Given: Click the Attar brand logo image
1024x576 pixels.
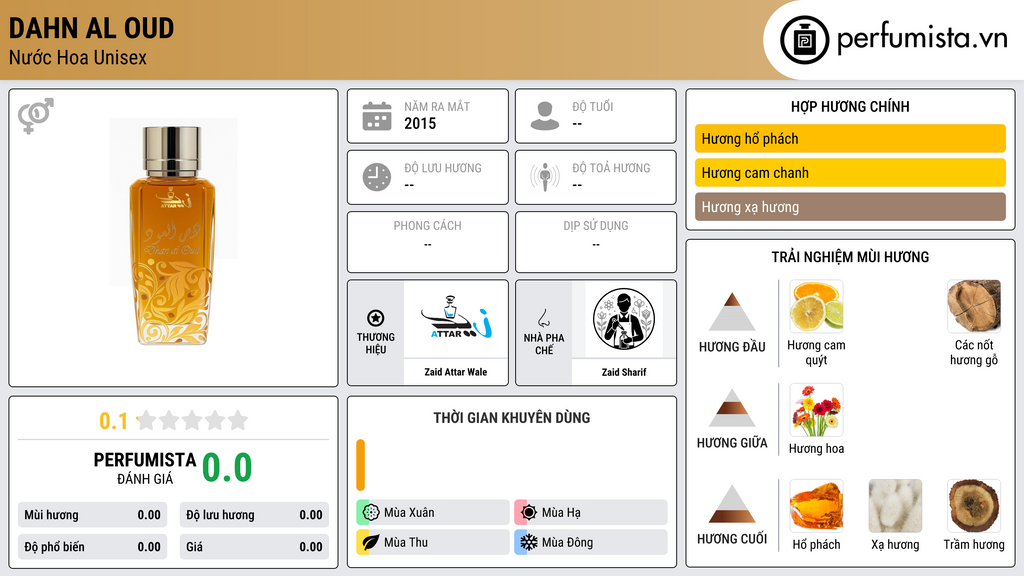Looking at the screenshot, I should click(456, 319).
